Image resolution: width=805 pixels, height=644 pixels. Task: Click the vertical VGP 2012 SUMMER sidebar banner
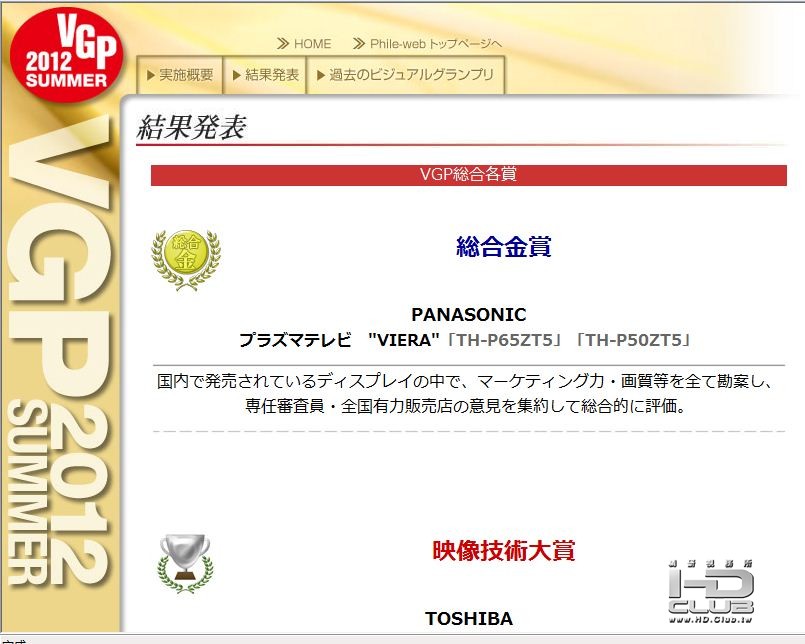point(61,349)
